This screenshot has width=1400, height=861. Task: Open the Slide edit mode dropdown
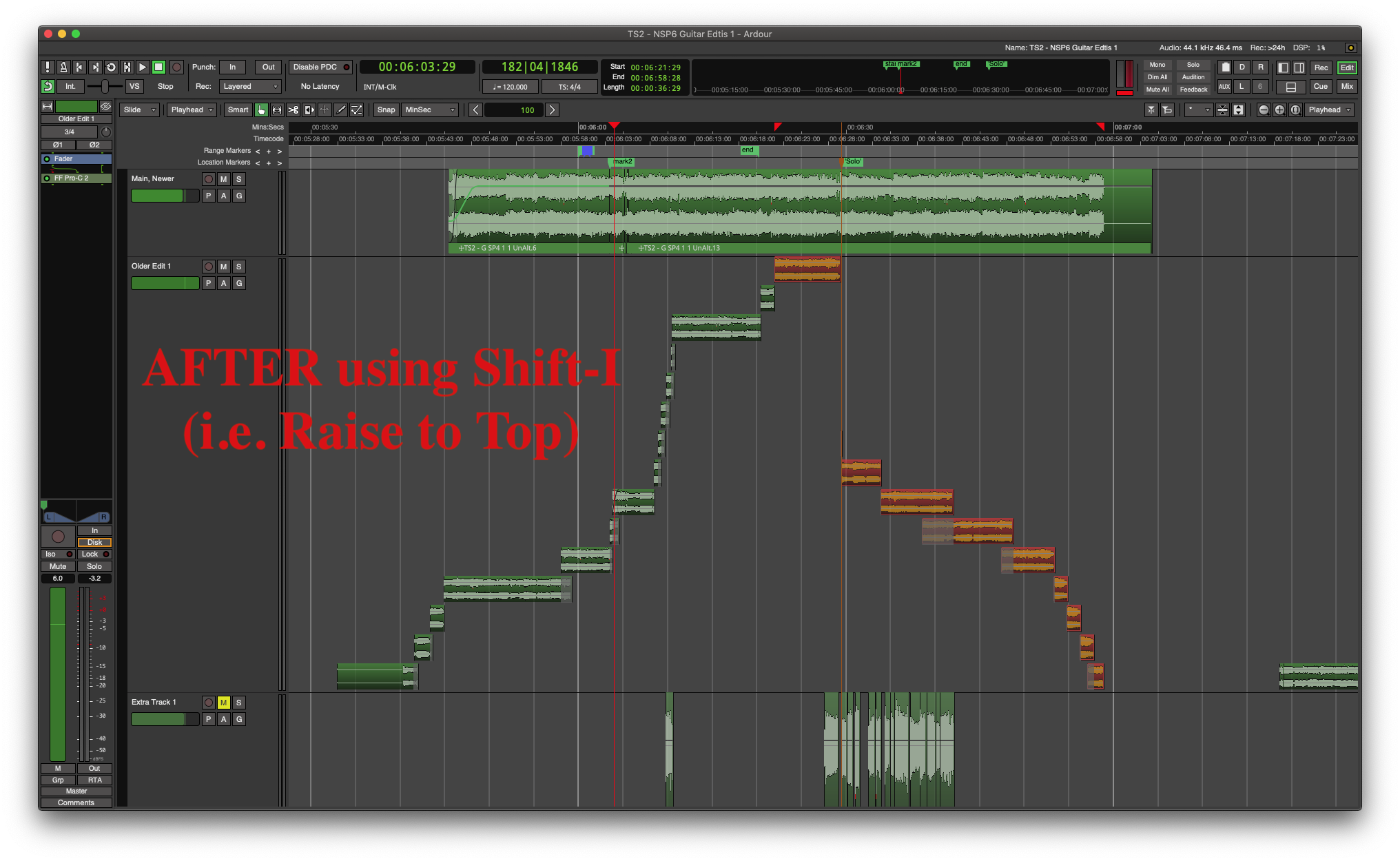pos(139,110)
